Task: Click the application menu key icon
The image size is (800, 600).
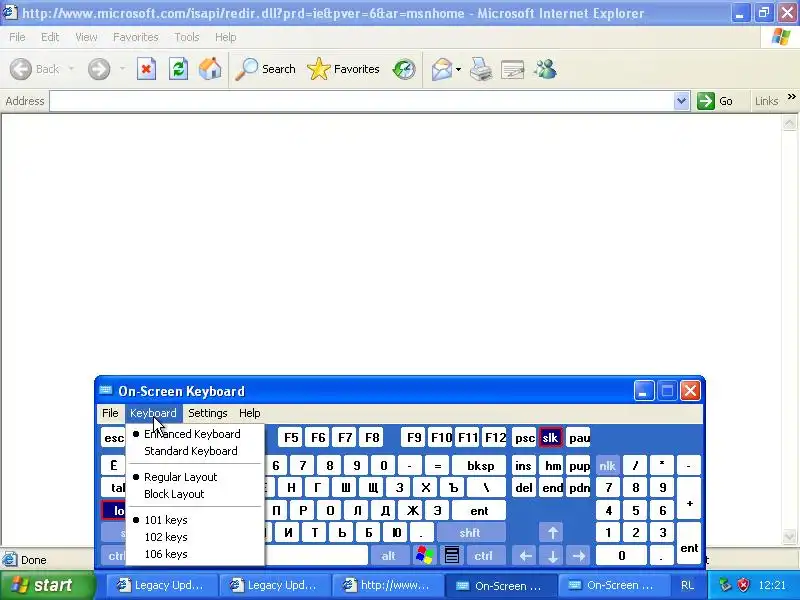Action: [x=452, y=555]
